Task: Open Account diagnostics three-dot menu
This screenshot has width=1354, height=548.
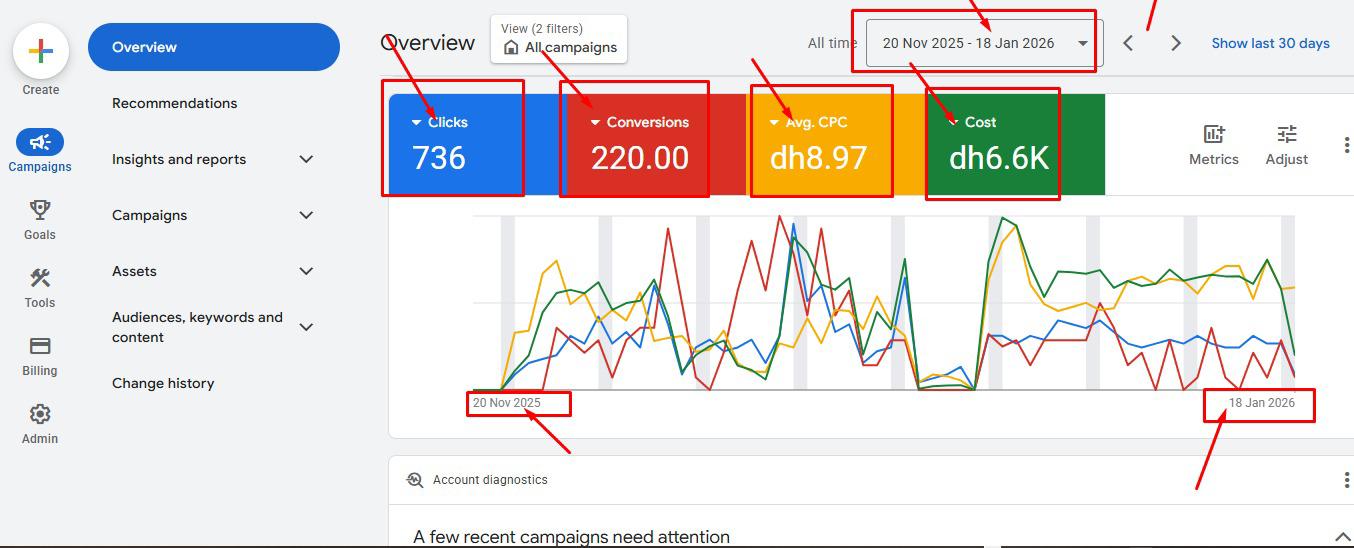Action: 1346,480
